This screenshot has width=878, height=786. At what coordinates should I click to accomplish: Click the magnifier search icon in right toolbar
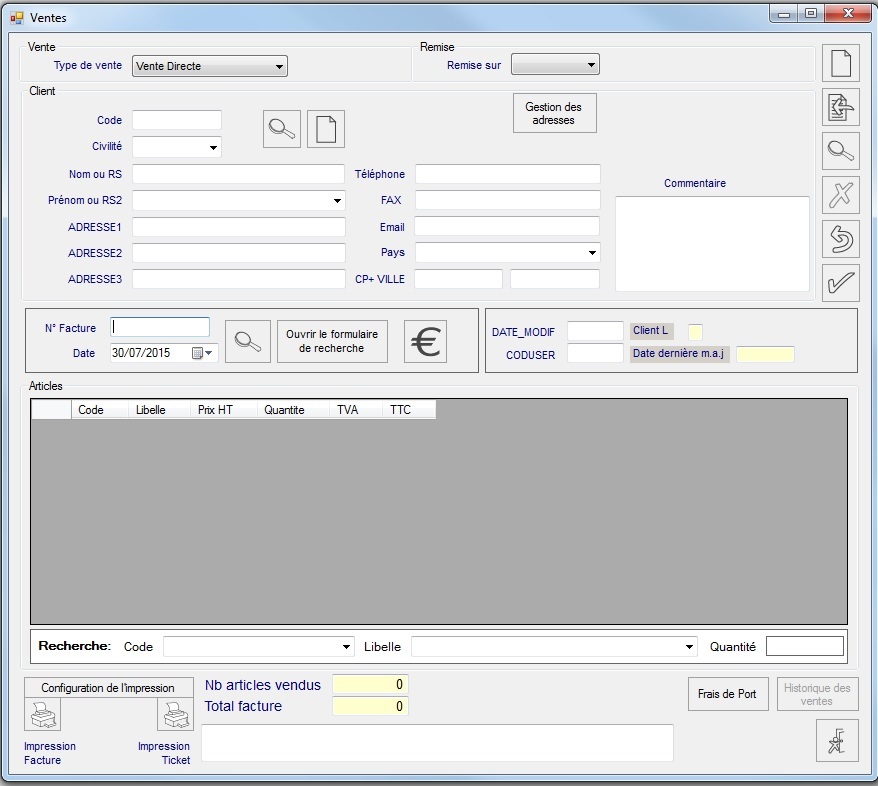(x=840, y=151)
